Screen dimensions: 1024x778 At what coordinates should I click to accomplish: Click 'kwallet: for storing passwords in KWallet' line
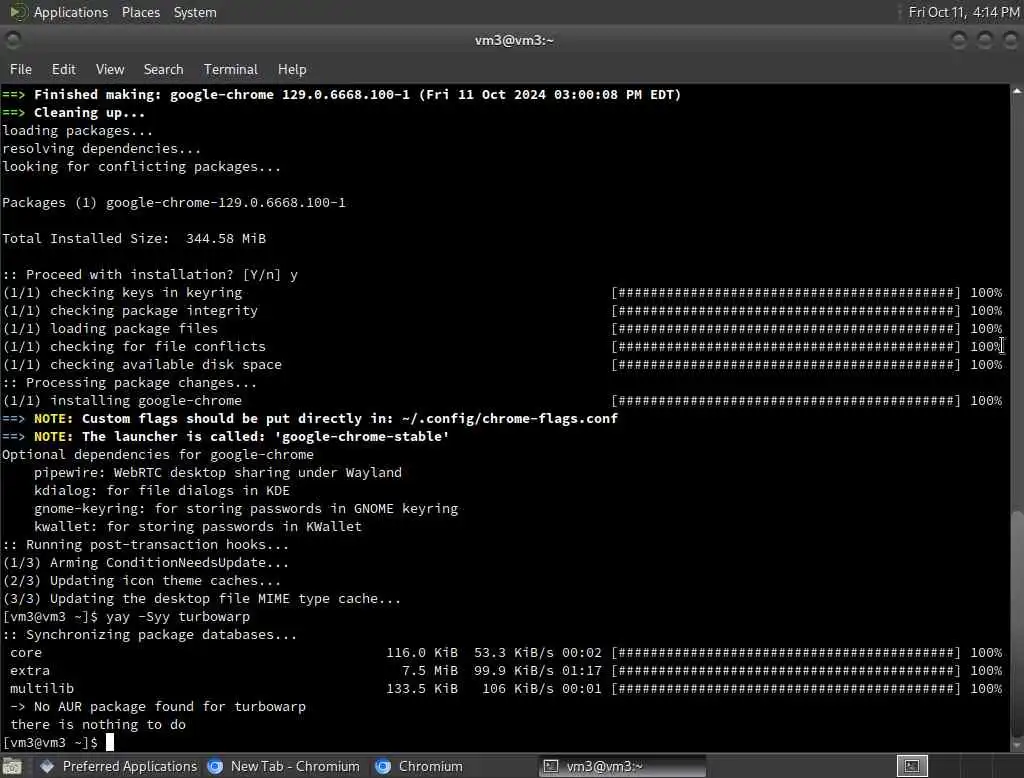pos(198,527)
